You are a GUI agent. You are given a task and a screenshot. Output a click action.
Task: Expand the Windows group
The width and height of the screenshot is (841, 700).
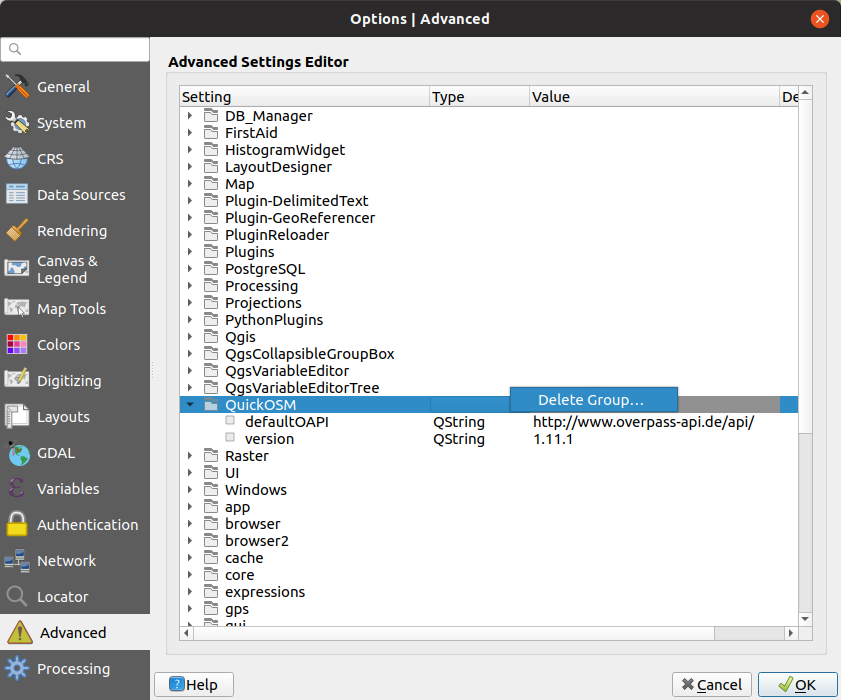(189, 489)
